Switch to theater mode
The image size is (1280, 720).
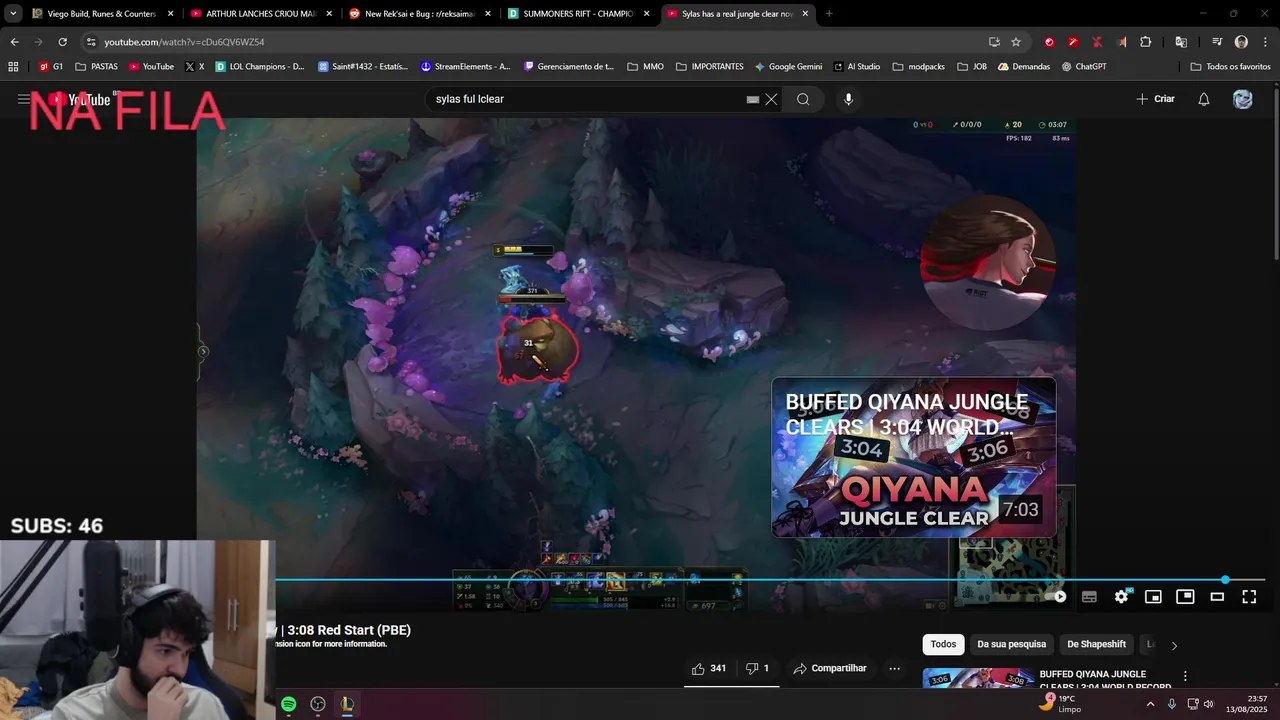(x=1217, y=596)
